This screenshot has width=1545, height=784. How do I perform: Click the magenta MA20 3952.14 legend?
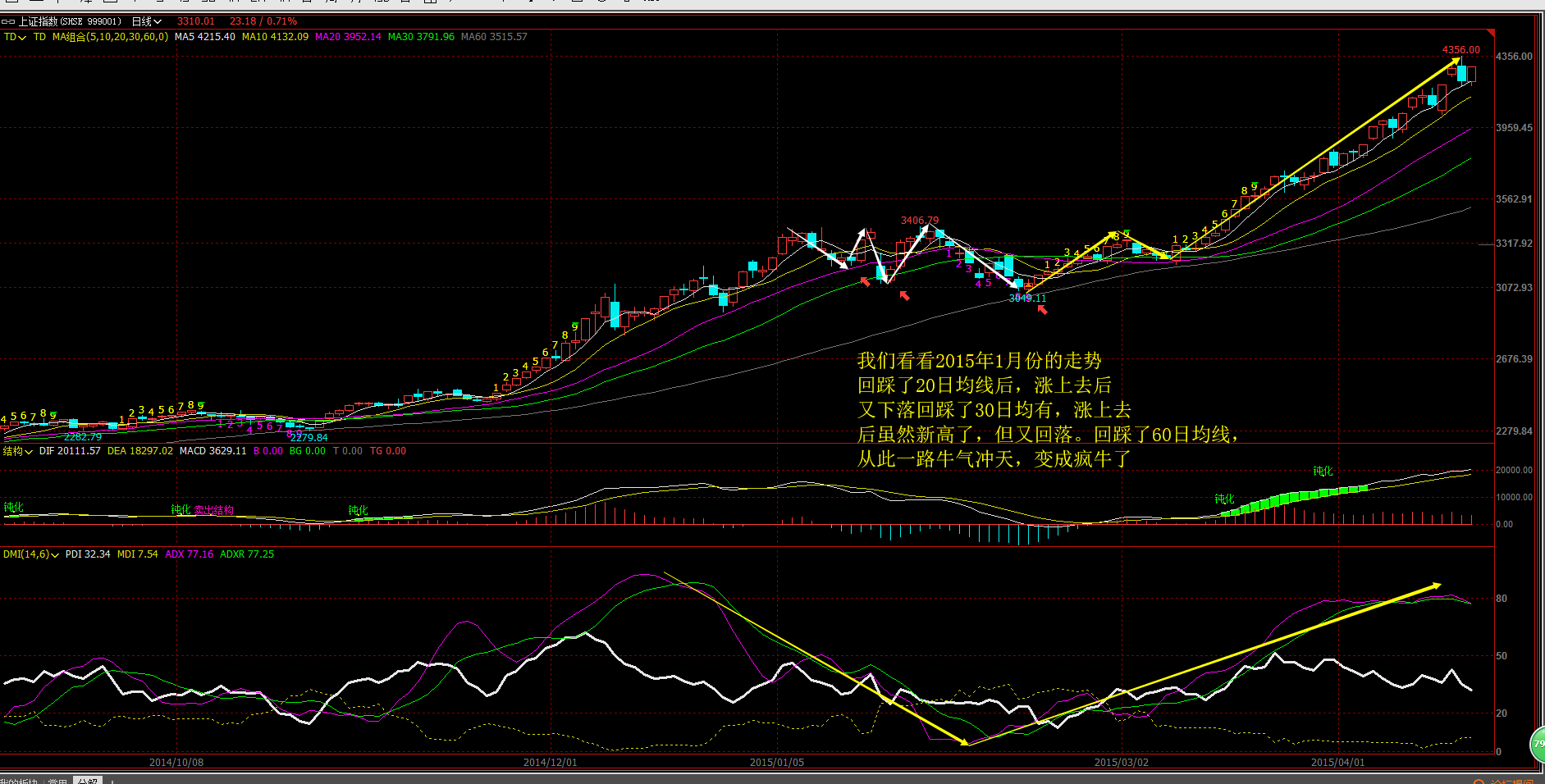click(x=348, y=37)
